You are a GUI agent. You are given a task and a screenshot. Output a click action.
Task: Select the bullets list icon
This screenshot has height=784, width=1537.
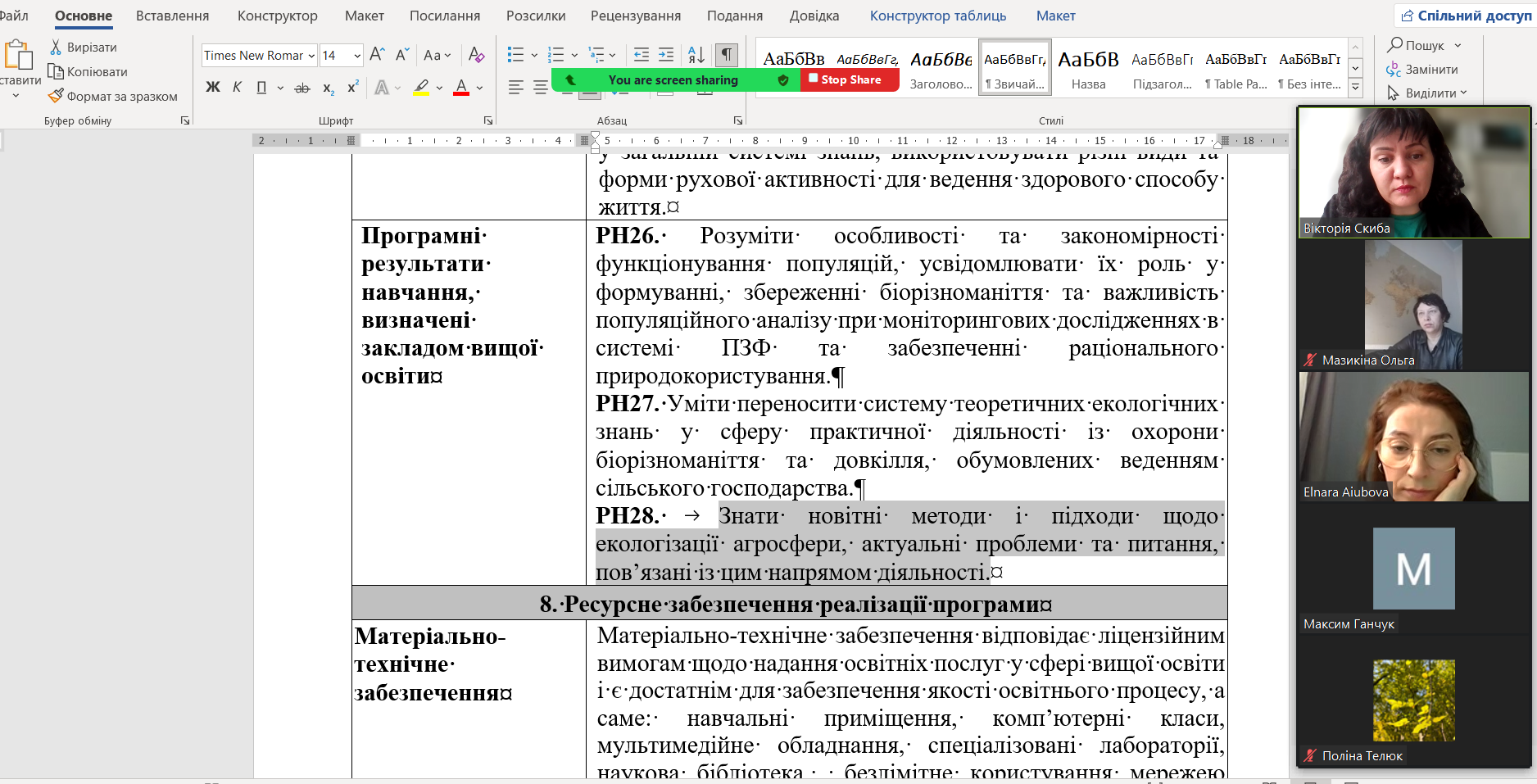pos(516,55)
